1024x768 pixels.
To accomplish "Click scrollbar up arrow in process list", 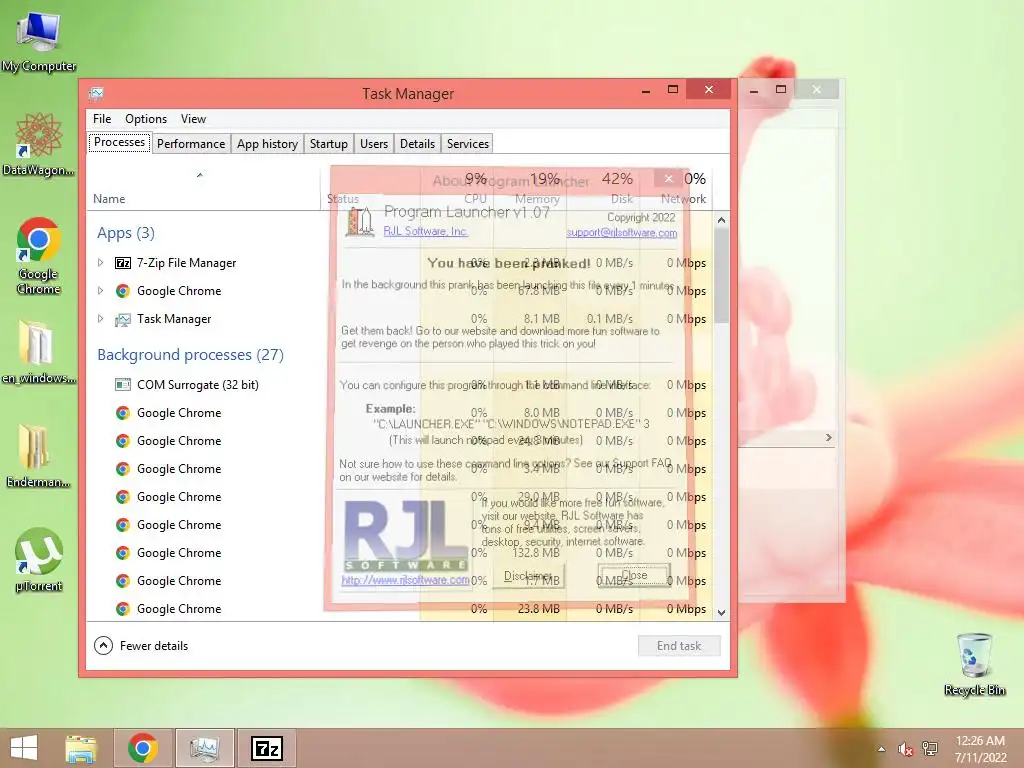I will tap(721, 220).
